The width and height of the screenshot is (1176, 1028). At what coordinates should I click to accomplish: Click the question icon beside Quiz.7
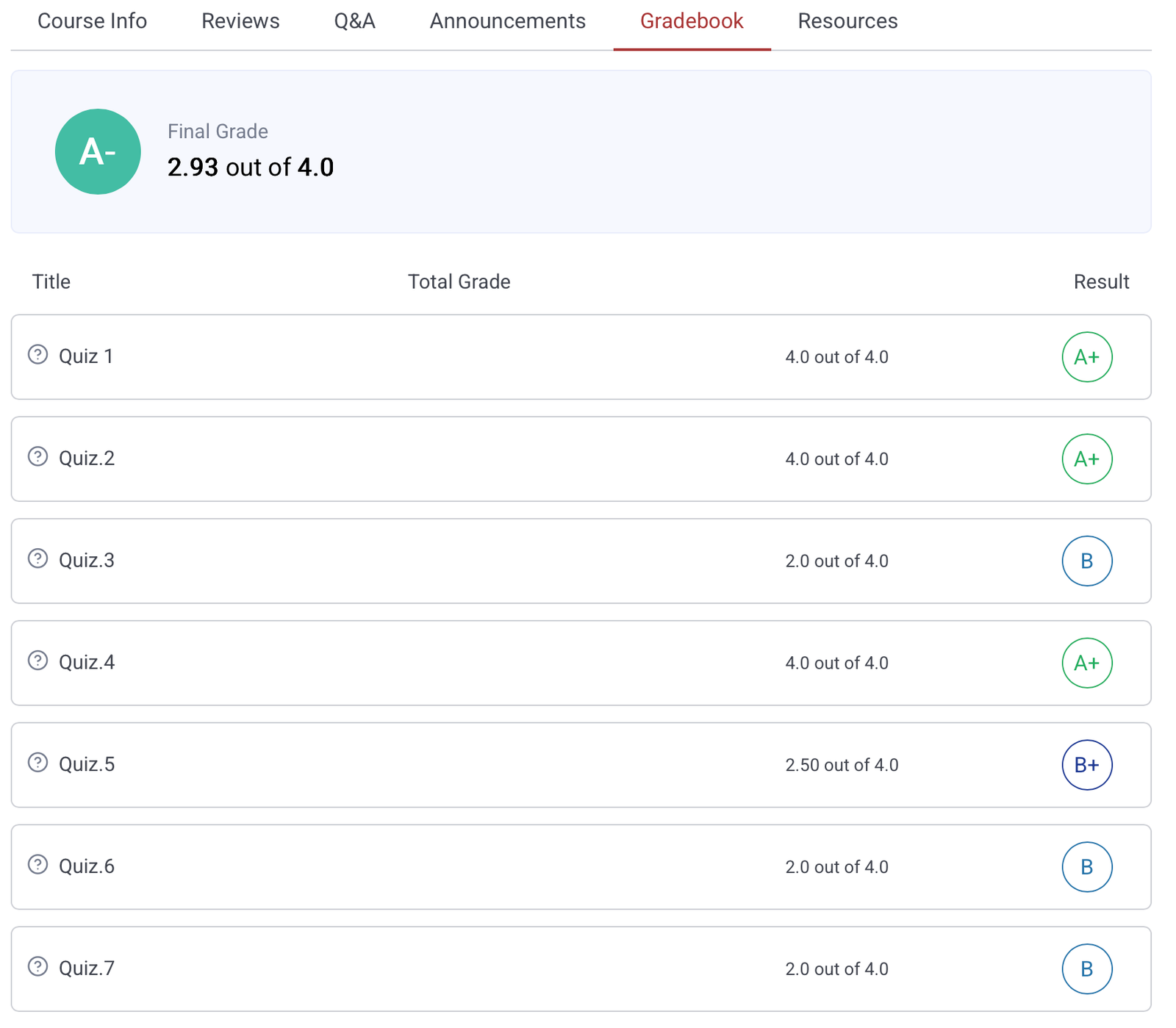coord(37,967)
